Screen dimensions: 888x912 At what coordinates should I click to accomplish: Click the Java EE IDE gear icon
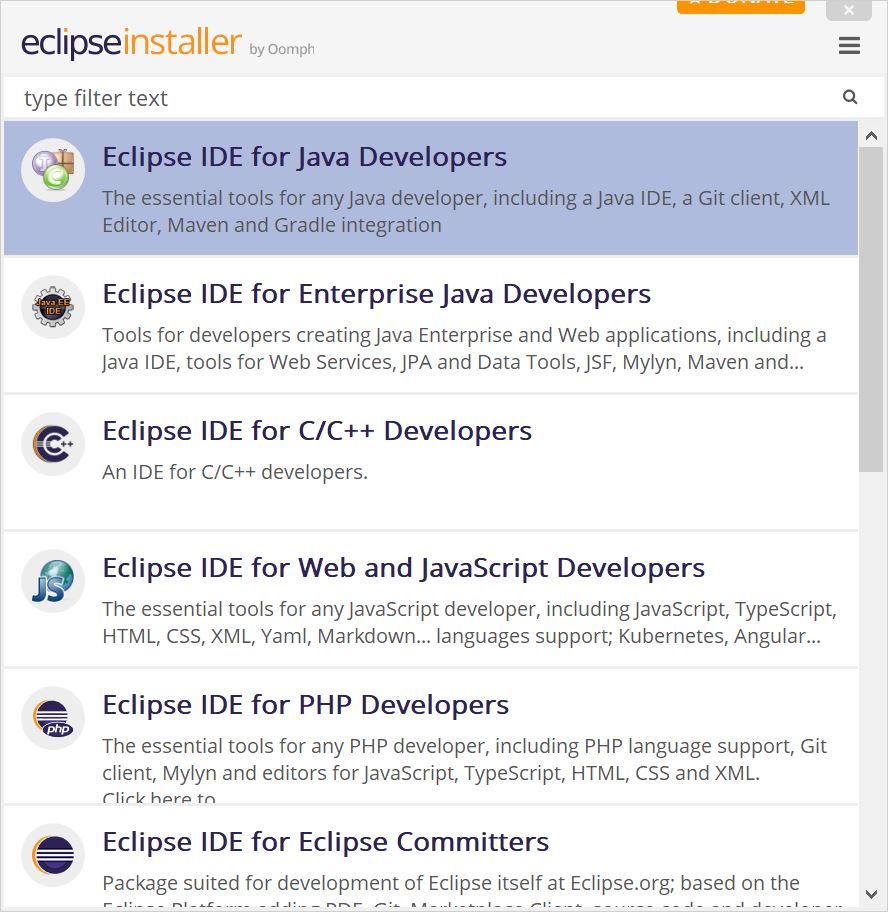(53, 307)
